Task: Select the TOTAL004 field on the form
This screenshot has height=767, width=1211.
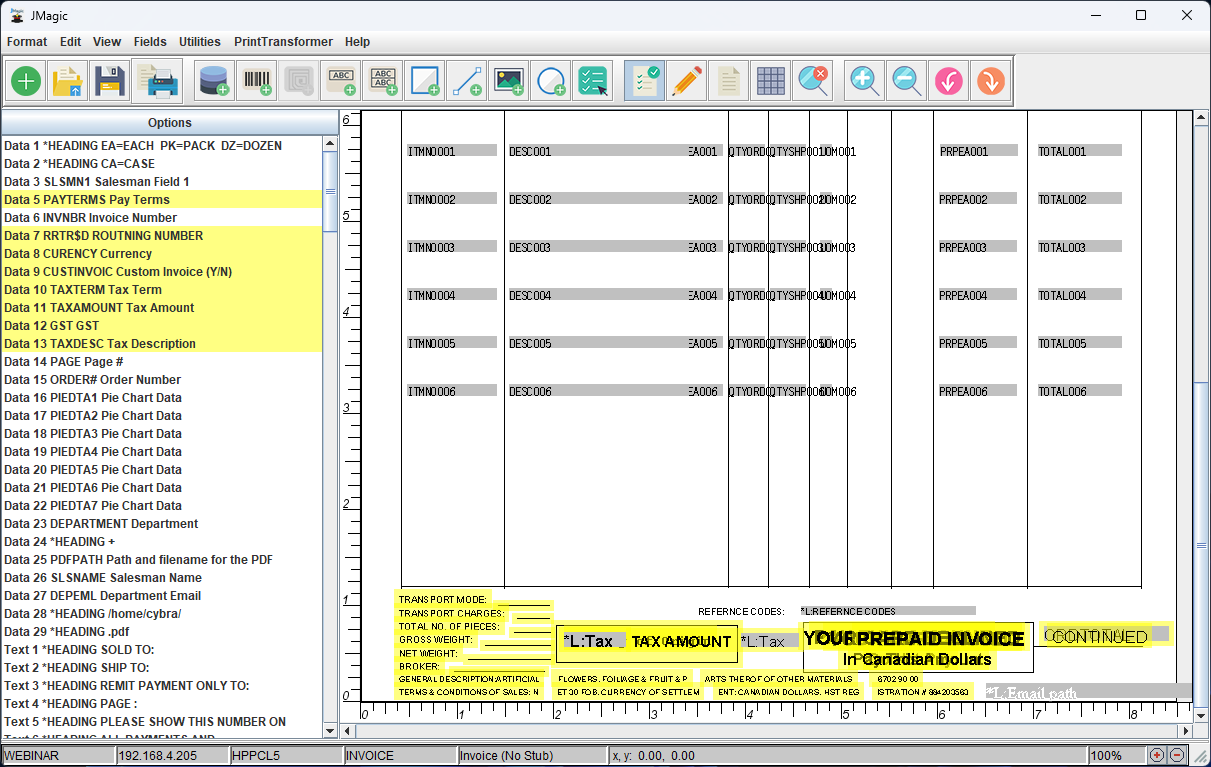Action: [x=1079, y=295]
